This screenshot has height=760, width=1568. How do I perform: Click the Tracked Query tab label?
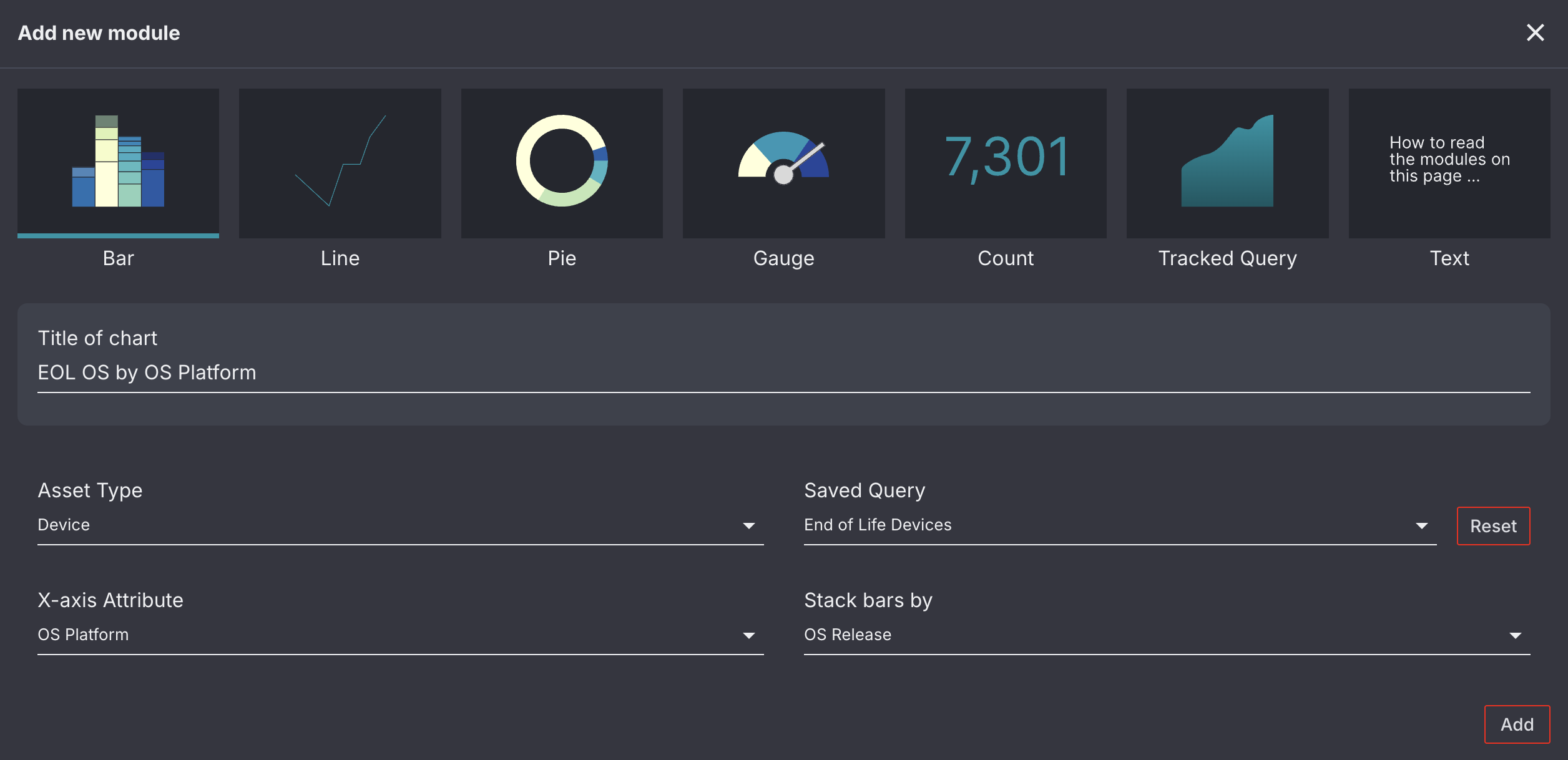tap(1227, 258)
